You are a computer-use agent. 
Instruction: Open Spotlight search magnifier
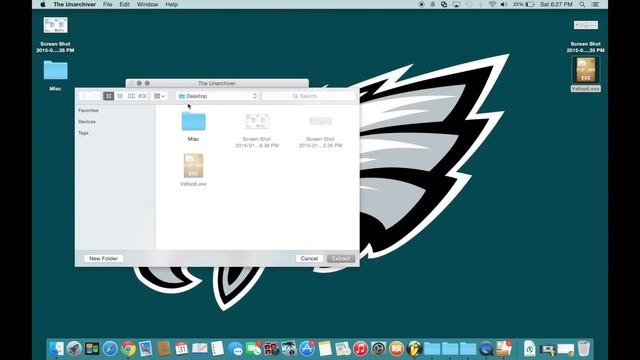[582, 4]
